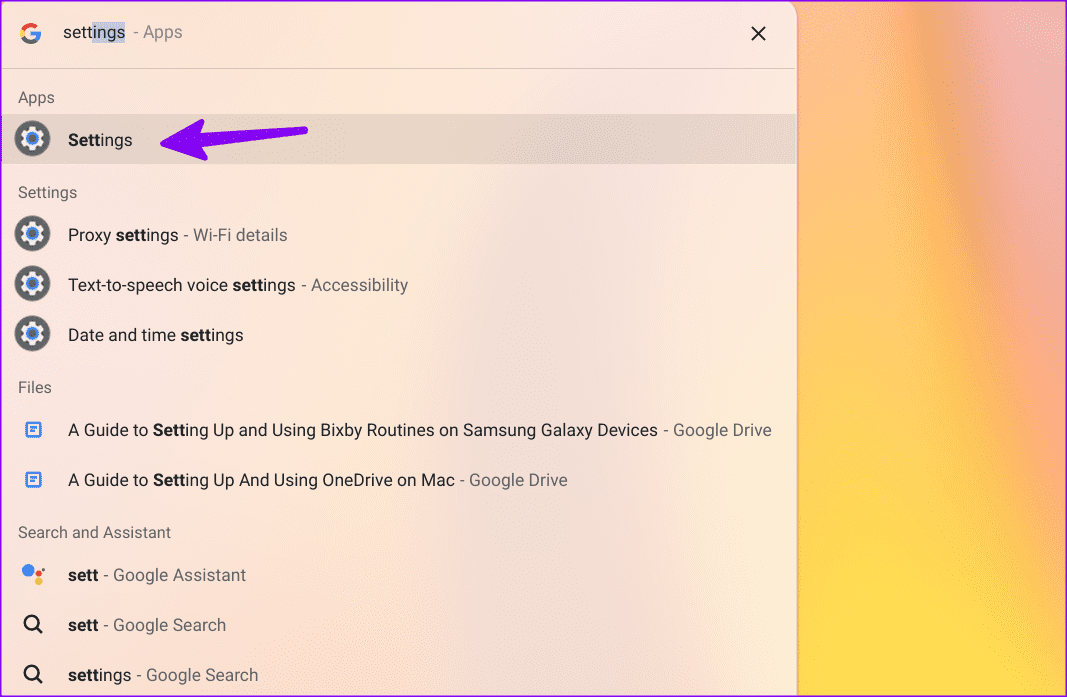Click the gear icon beside Date and time settings

point(33,334)
